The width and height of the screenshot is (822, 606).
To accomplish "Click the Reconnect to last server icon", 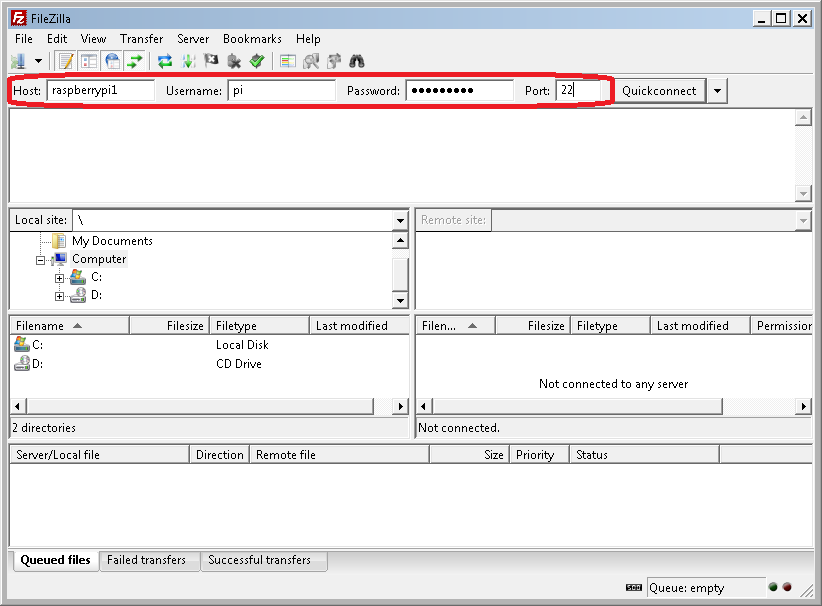I will [x=256, y=61].
